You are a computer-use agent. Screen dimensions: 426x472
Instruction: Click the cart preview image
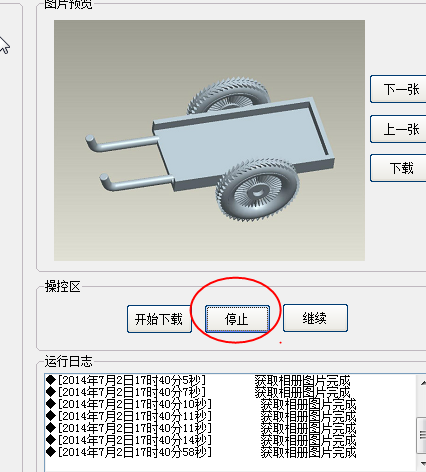209,140
